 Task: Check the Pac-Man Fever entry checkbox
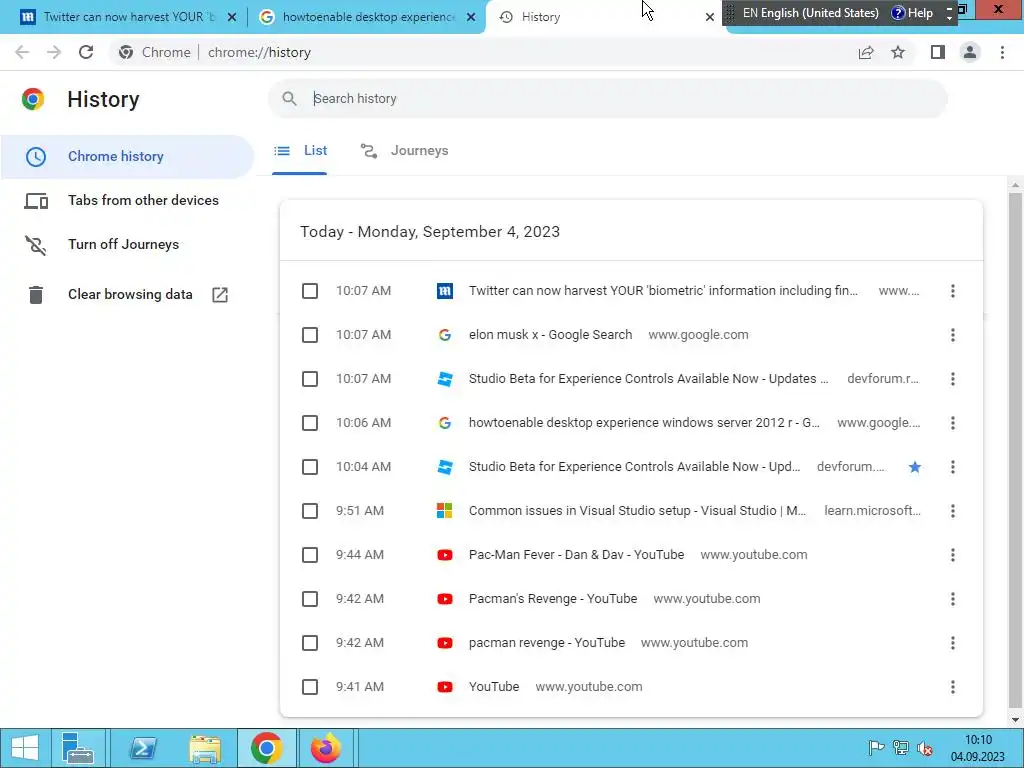pos(310,555)
